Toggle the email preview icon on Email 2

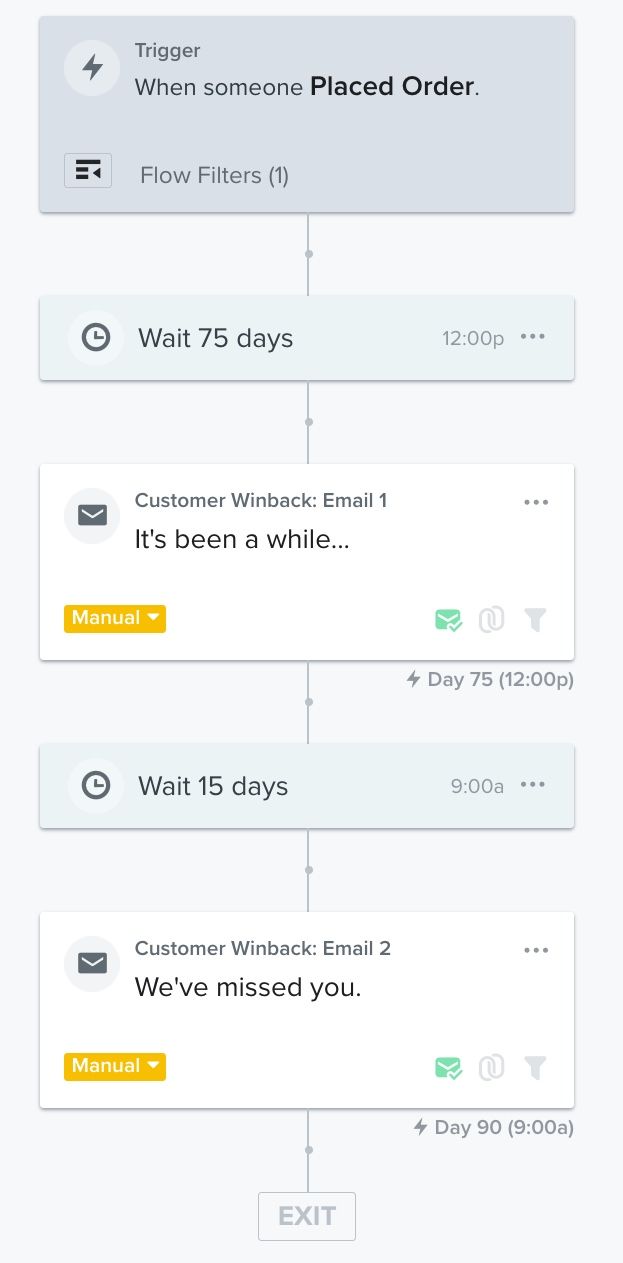[448, 1068]
